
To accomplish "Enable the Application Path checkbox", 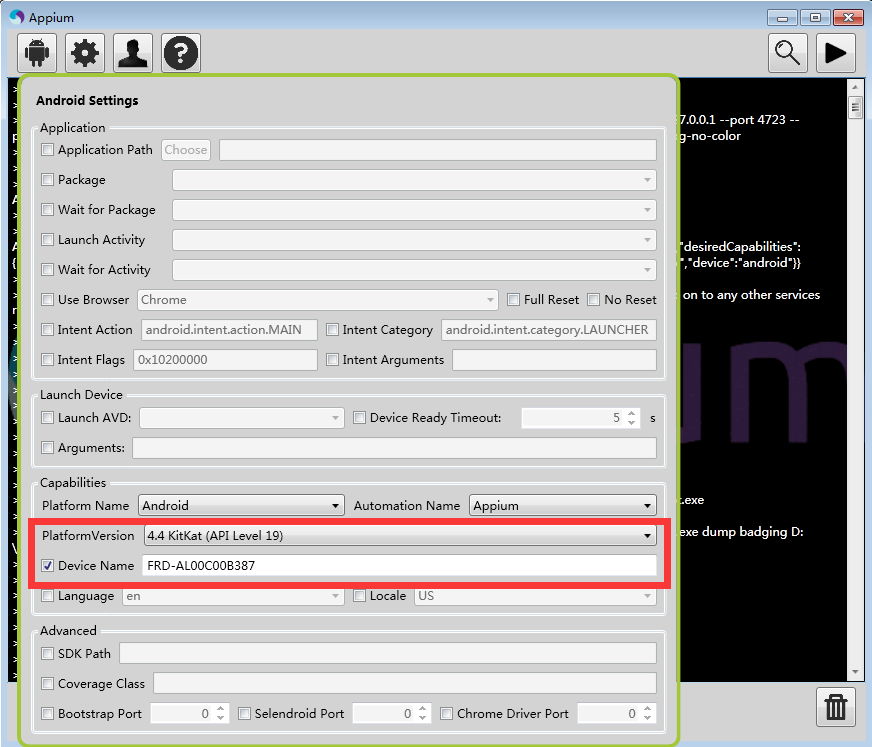I will pos(48,150).
